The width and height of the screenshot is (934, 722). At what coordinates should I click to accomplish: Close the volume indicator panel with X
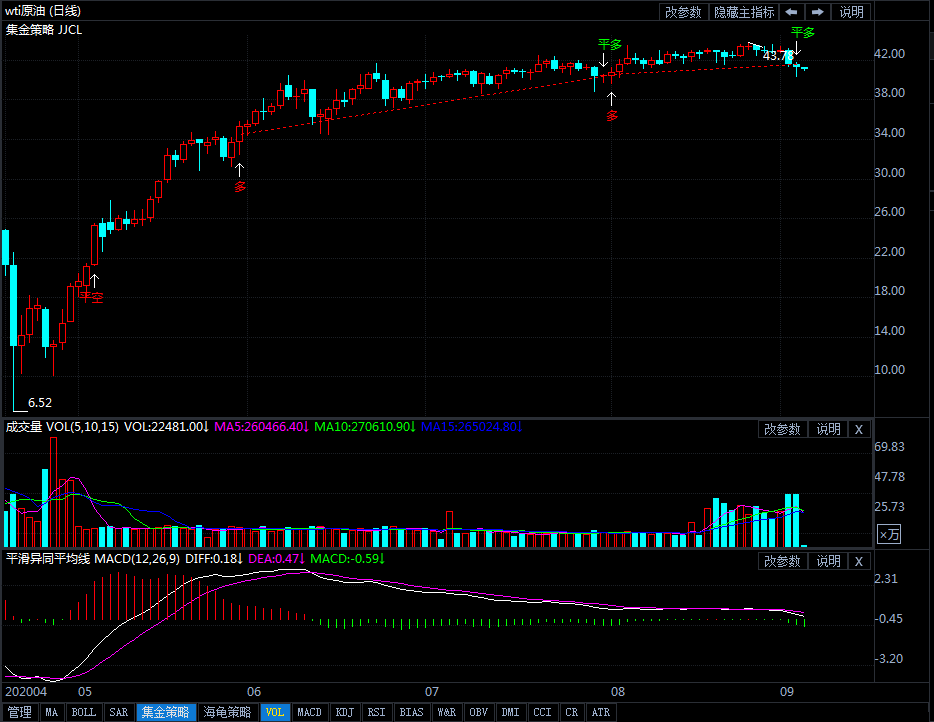coord(858,430)
